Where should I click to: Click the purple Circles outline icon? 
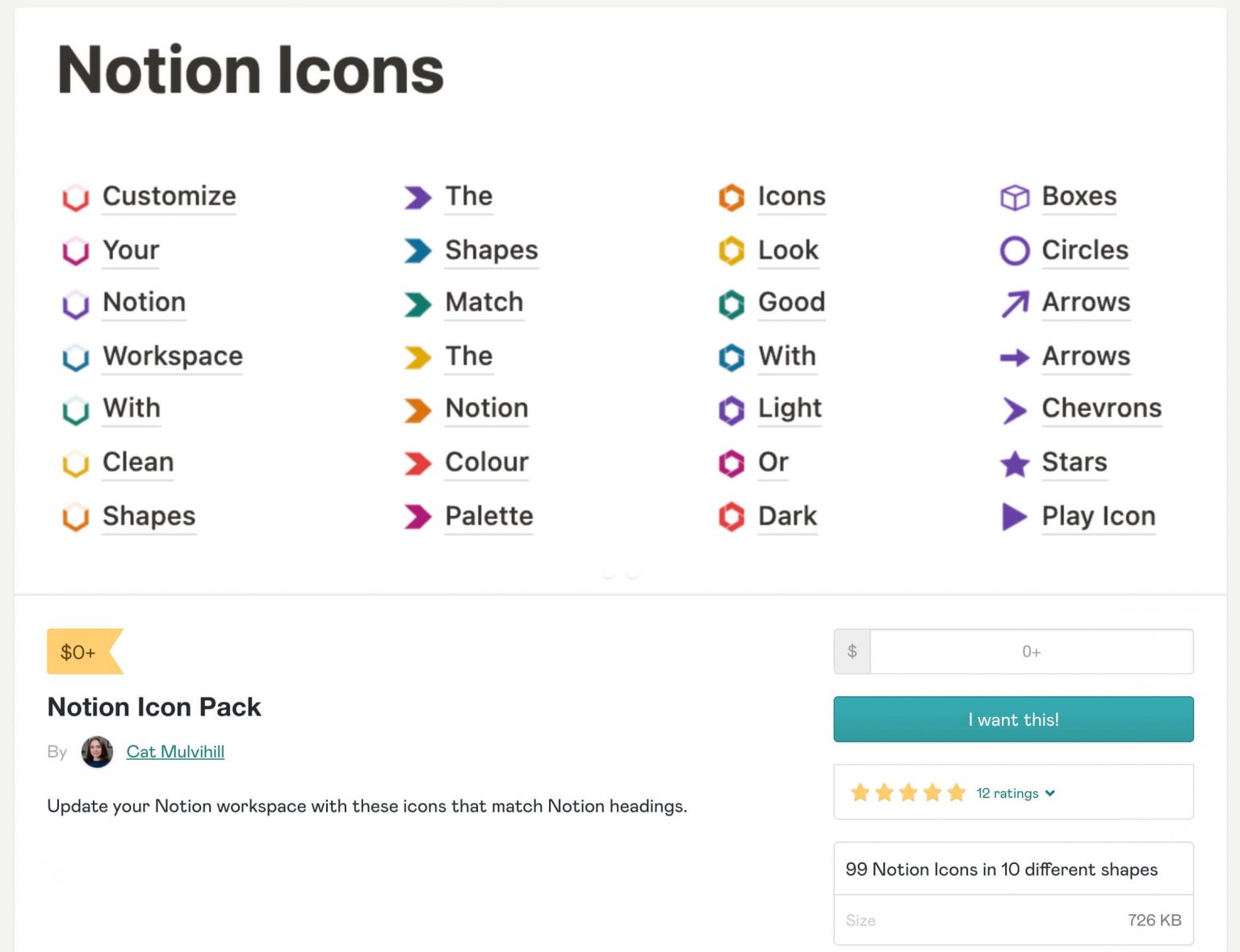click(x=1014, y=250)
